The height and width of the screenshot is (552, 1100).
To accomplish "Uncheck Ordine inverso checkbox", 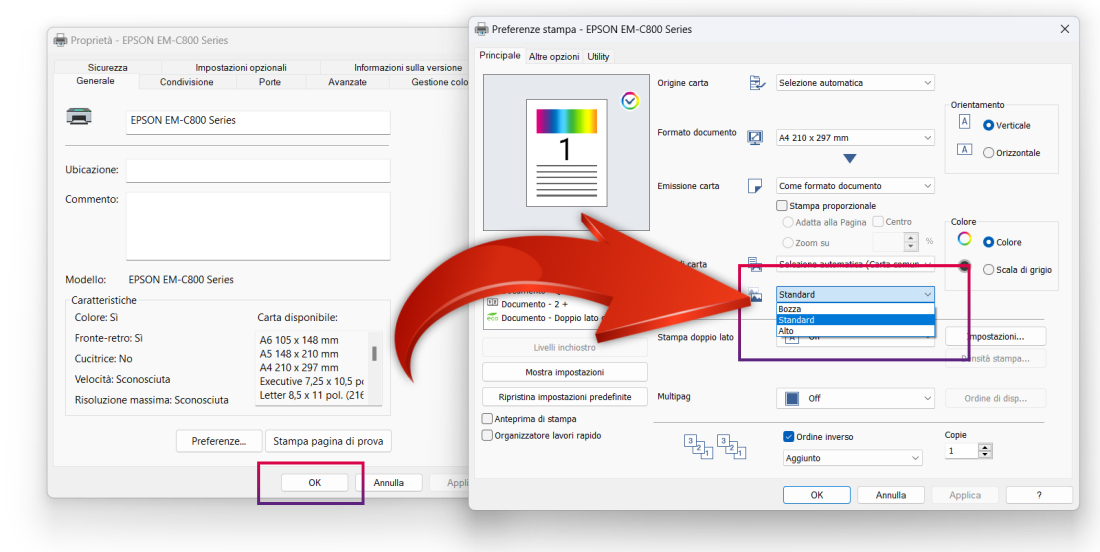I will (x=788, y=436).
